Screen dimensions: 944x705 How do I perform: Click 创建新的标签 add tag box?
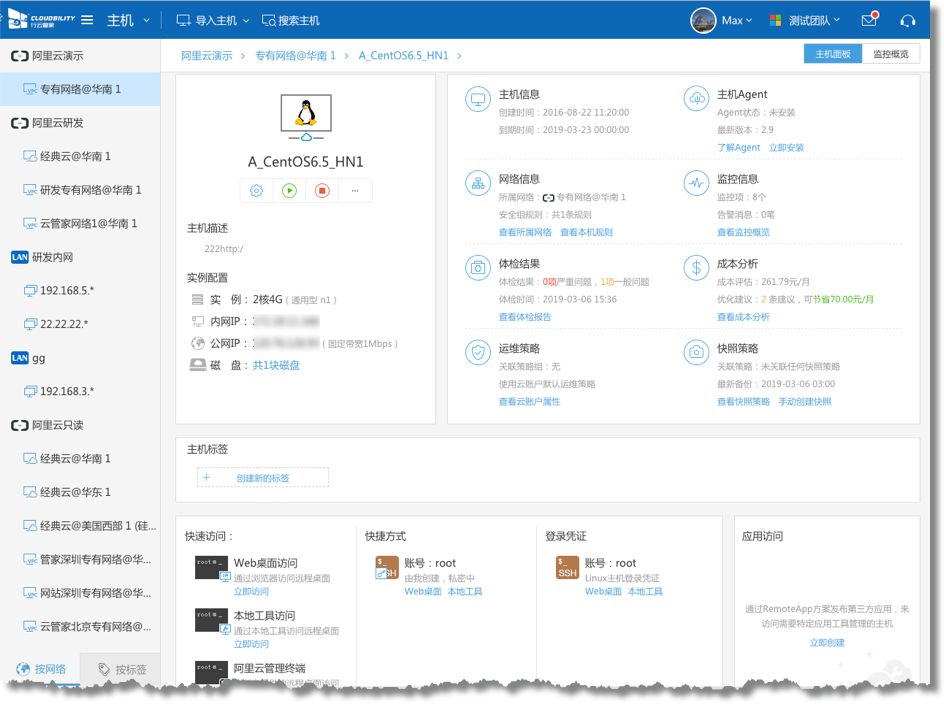click(x=263, y=477)
